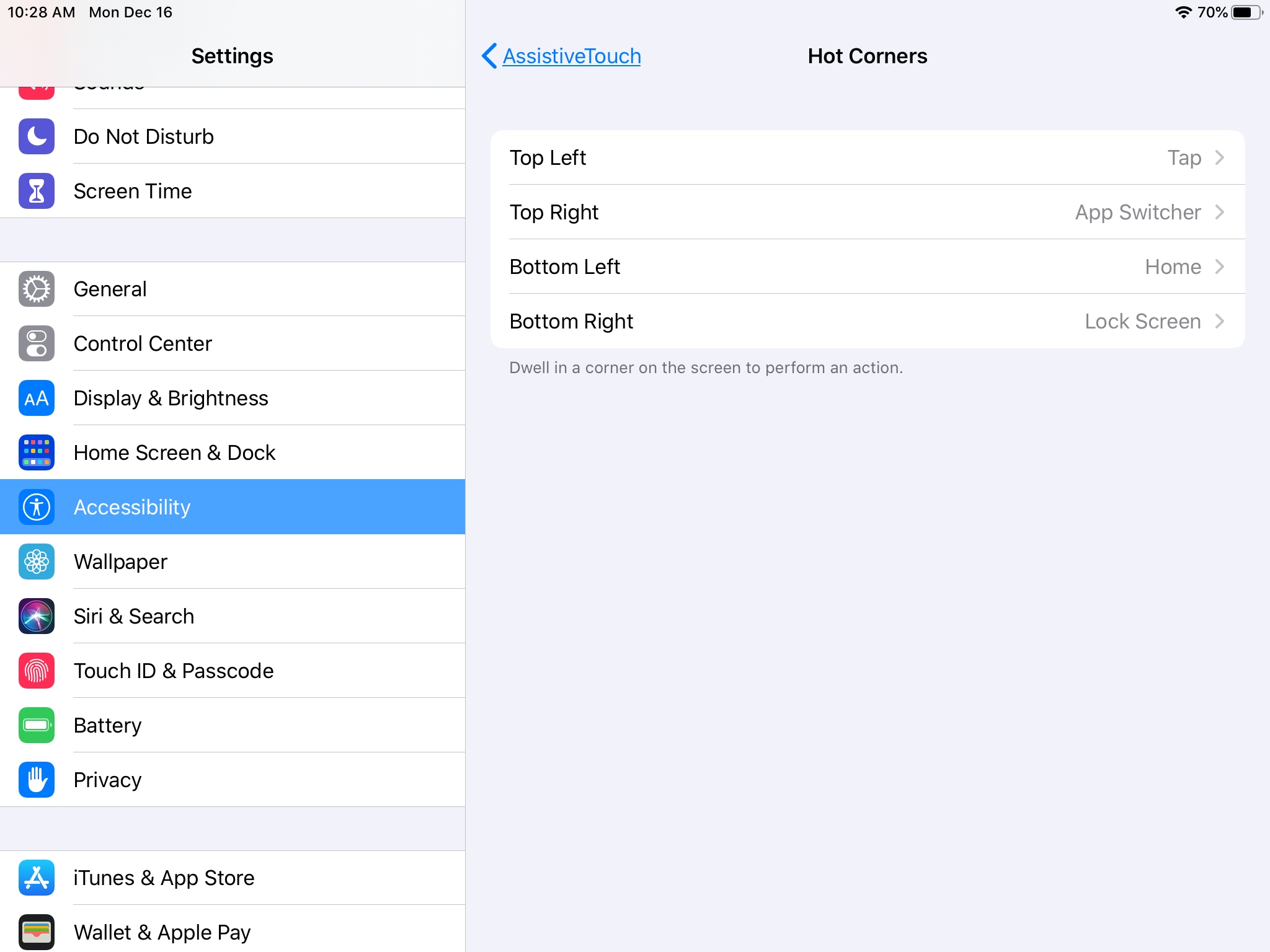
Task: Tap the Privacy hand icon
Action: point(37,780)
